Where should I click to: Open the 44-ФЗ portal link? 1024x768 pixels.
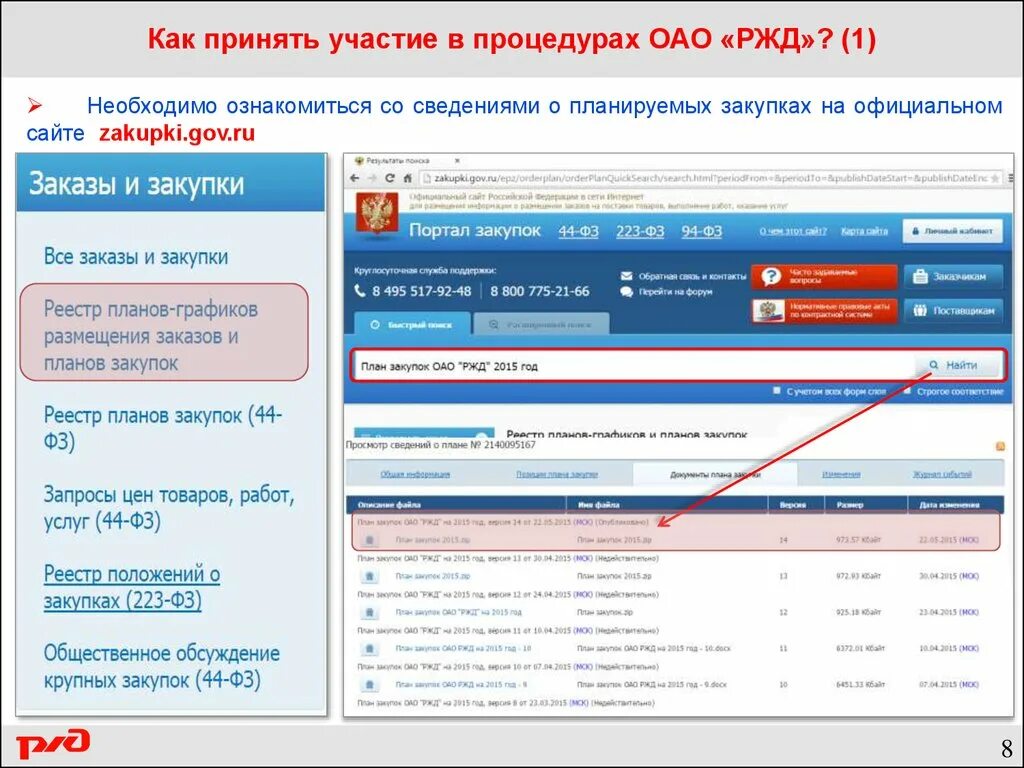[x=579, y=231]
